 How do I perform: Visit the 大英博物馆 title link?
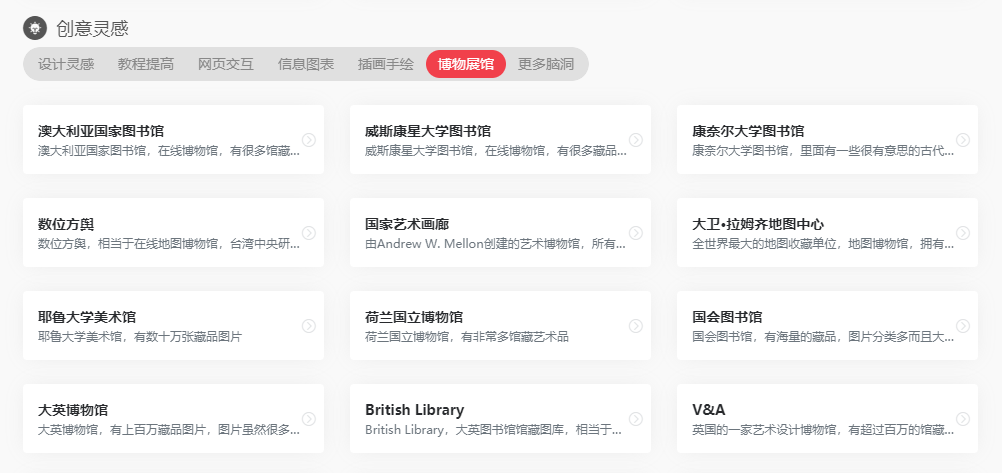[x=73, y=410]
